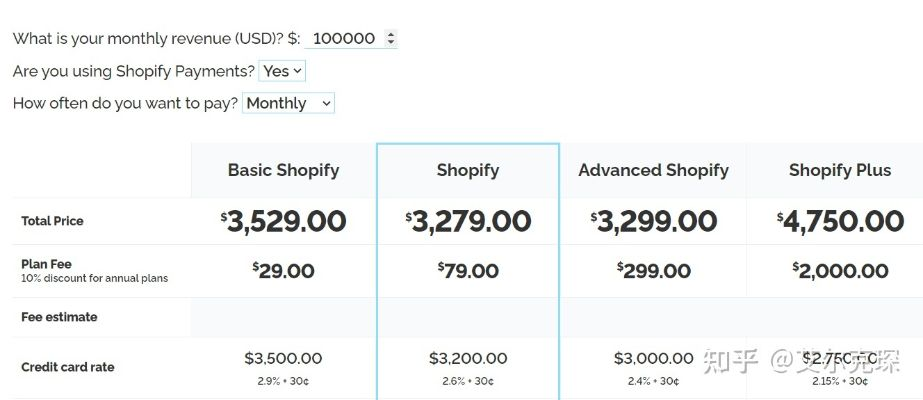Click the Basic Shopify total price $3,529.00
The height and width of the screenshot is (400, 923).
283,221
